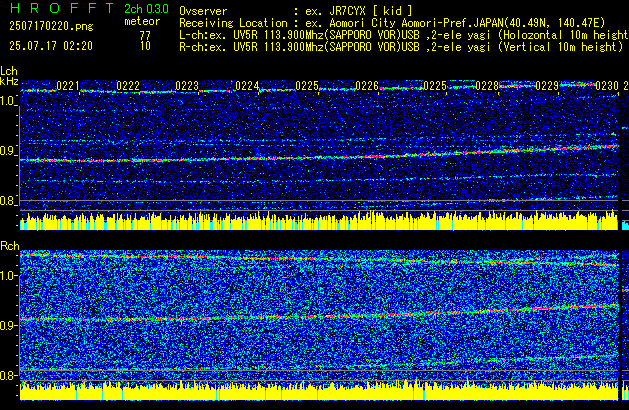Image resolution: width=629 pixels, height=410 pixels.
Task: Click the "Receiving Location" header line
Action: coord(392,23)
